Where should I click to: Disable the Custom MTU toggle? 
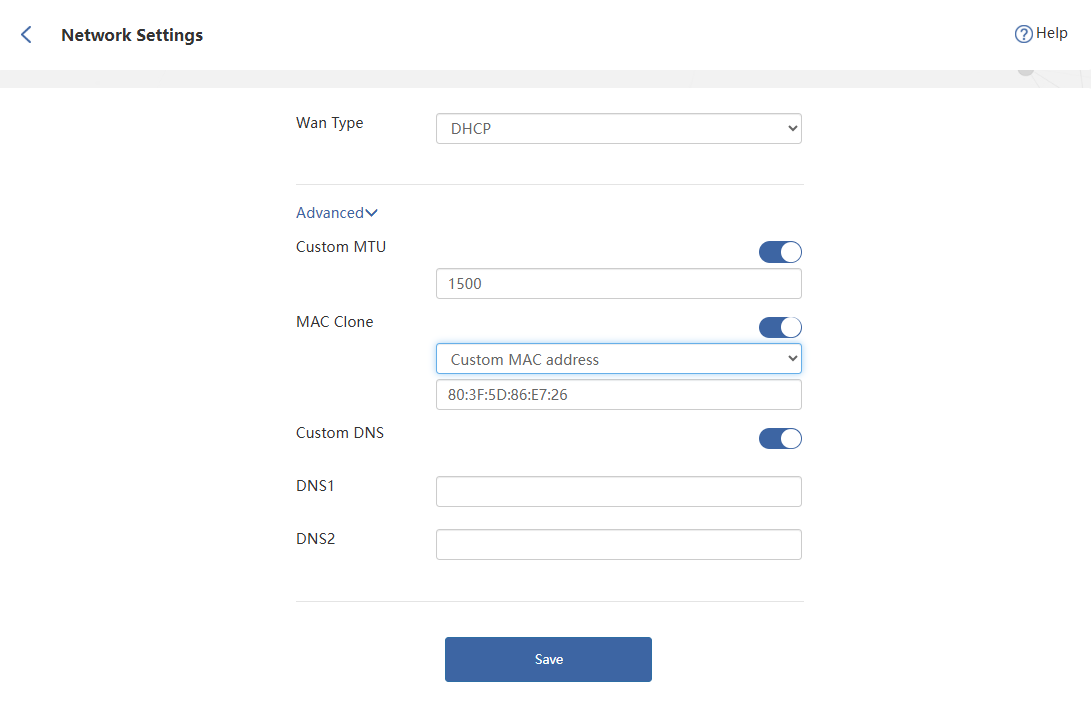780,252
